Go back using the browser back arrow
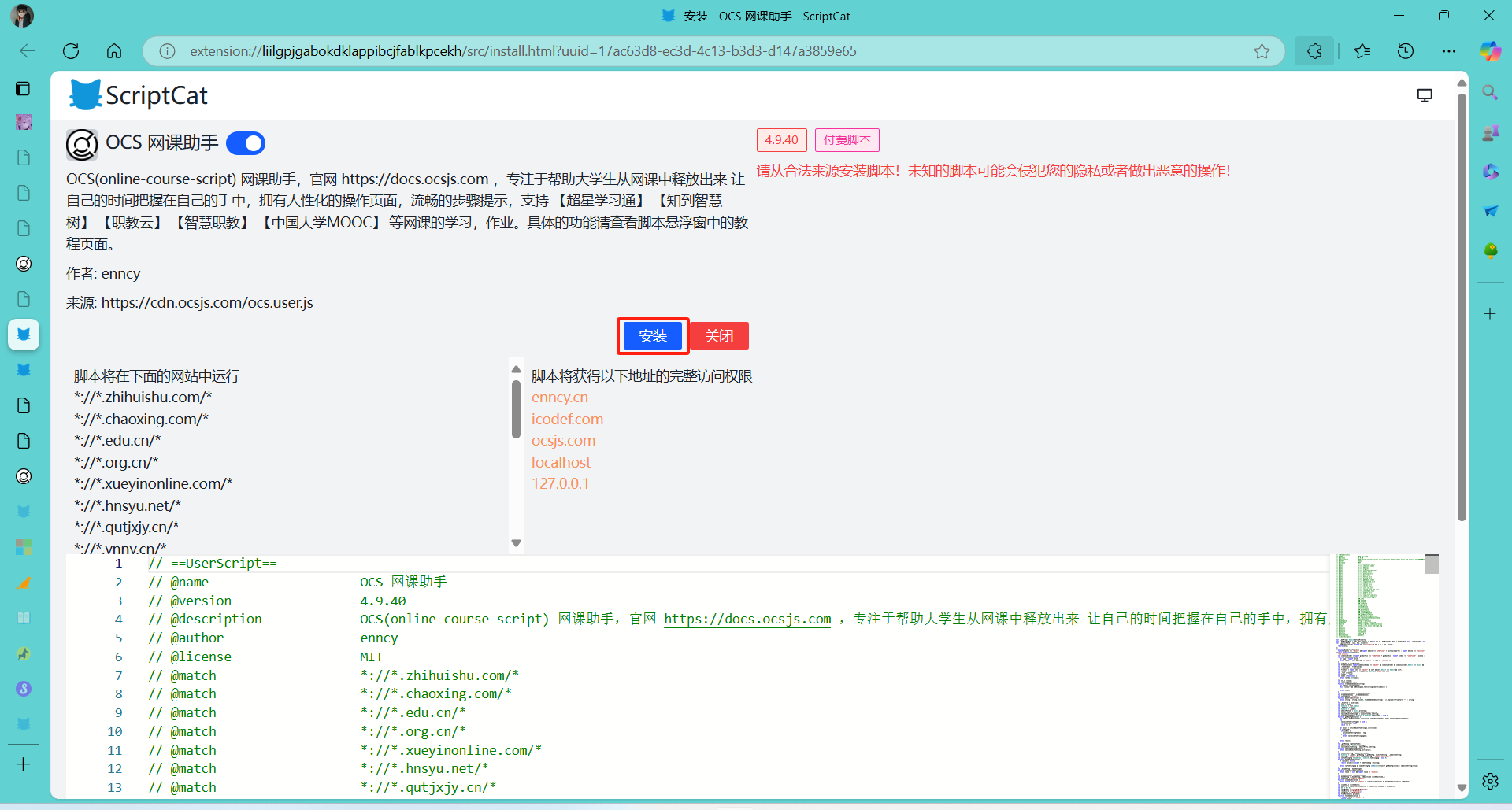Screen dimensions: 1512x810 click(x=28, y=51)
